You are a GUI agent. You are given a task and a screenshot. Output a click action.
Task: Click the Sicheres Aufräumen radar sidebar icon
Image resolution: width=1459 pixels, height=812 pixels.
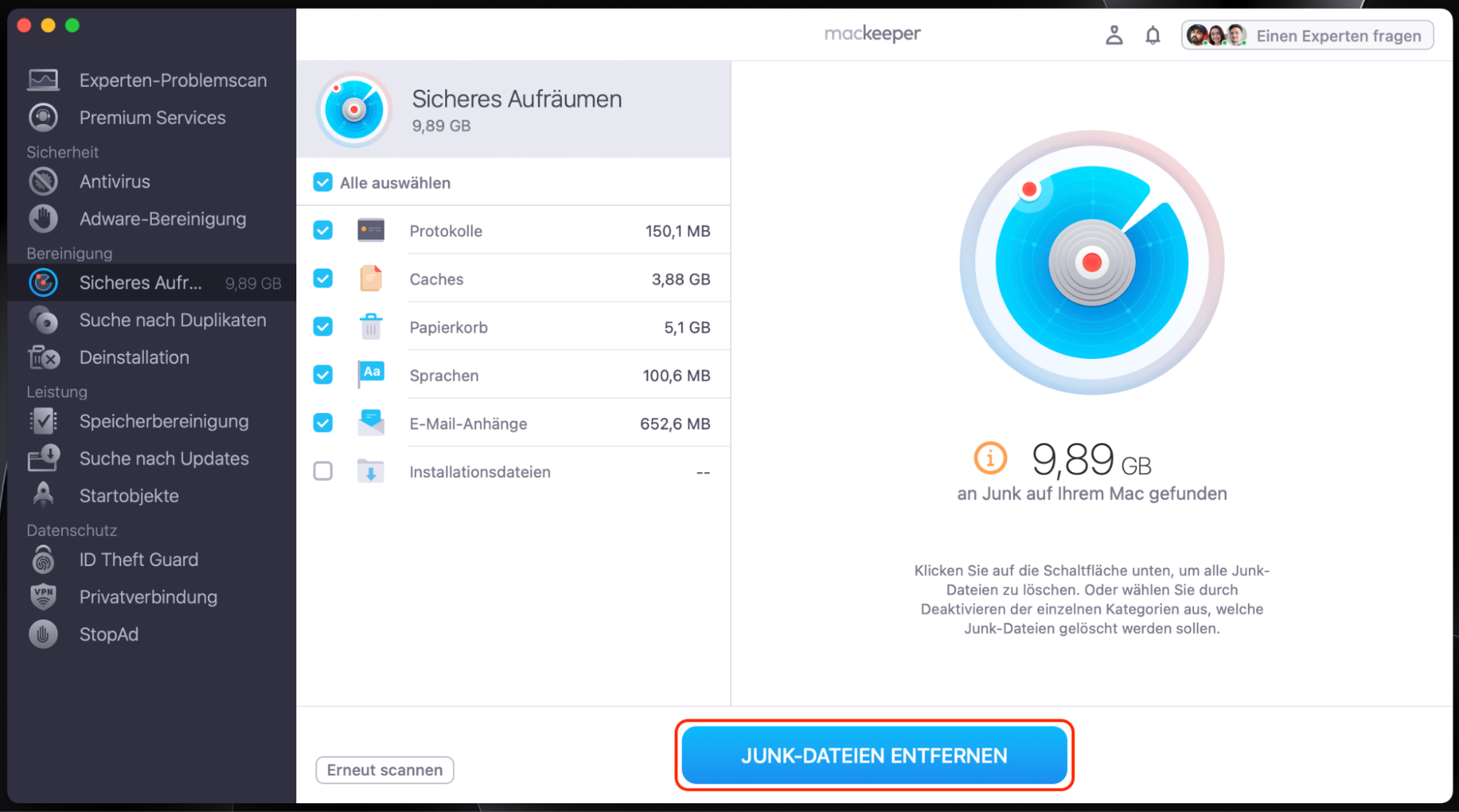[x=43, y=282]
